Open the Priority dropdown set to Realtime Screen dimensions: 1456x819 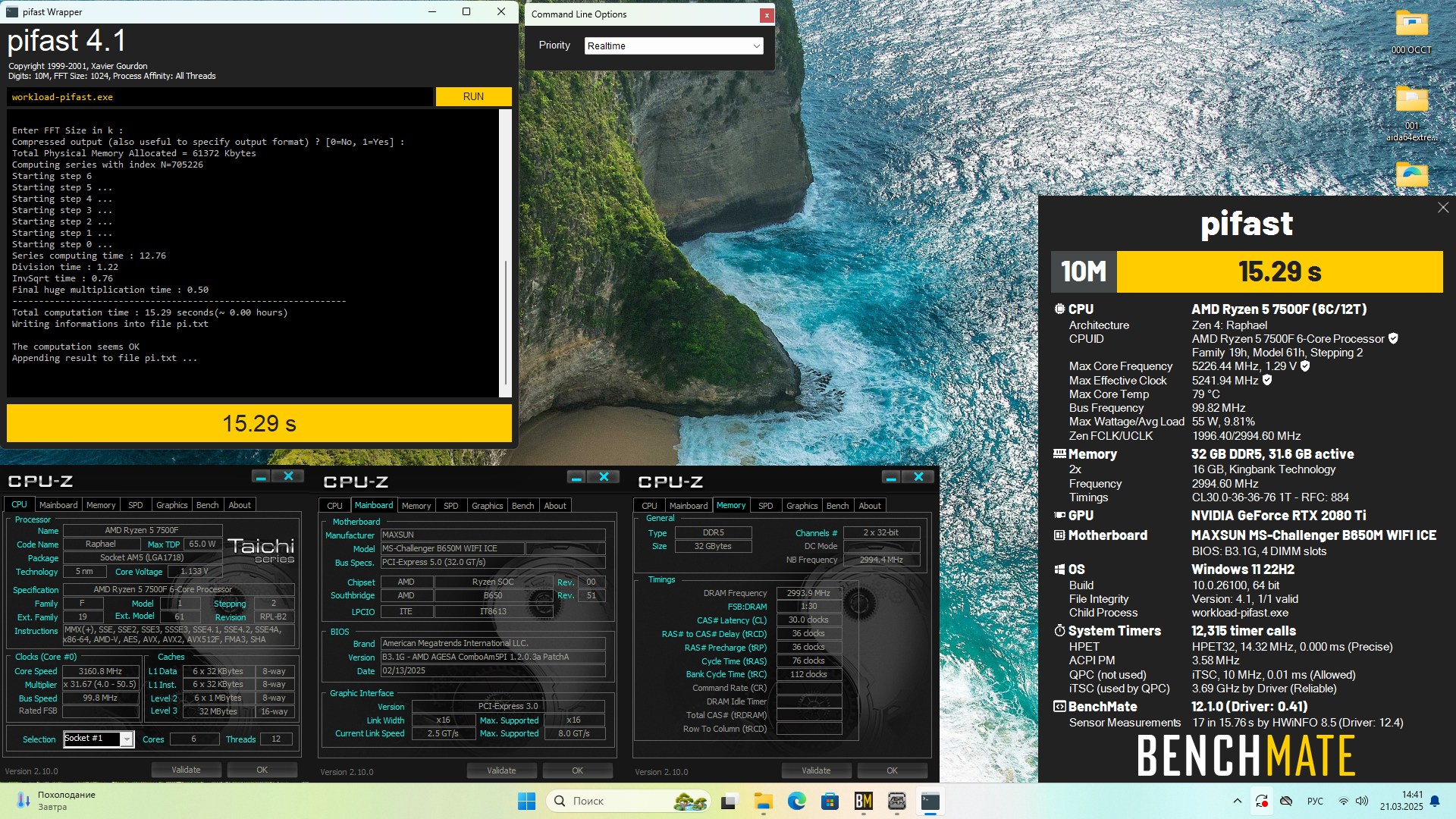click(x=673, y=45)
